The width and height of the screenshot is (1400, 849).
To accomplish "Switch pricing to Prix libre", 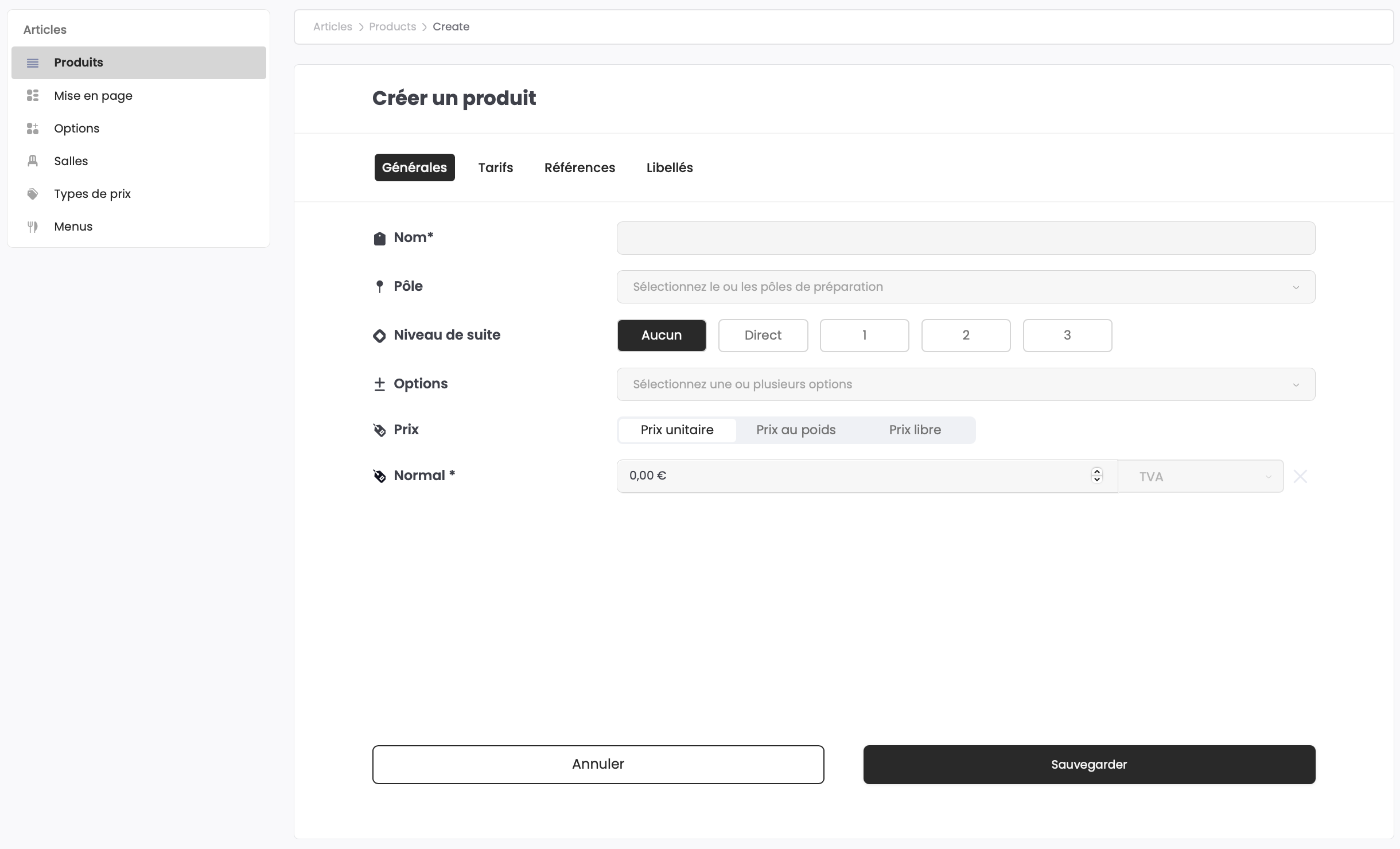I will pyautogui.click(x=915, y=430).
